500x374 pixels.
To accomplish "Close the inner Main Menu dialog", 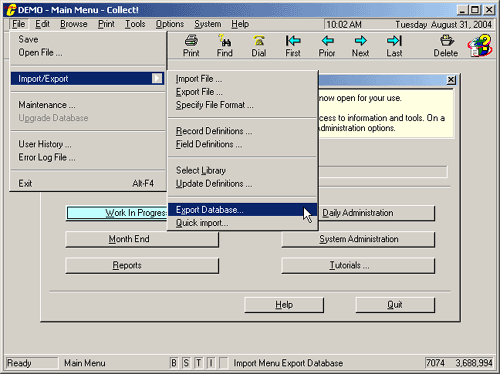I will pyautogui.click(x=451, y=80).
